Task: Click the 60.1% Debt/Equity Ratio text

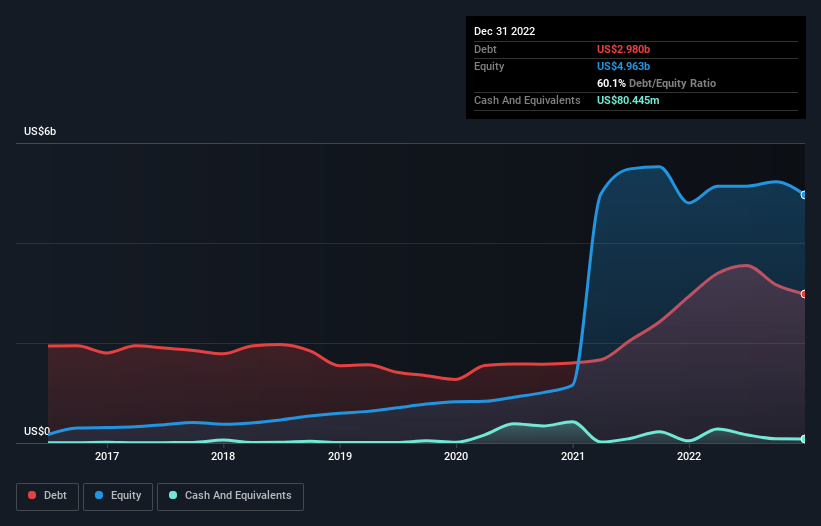Action: point(657,83)
